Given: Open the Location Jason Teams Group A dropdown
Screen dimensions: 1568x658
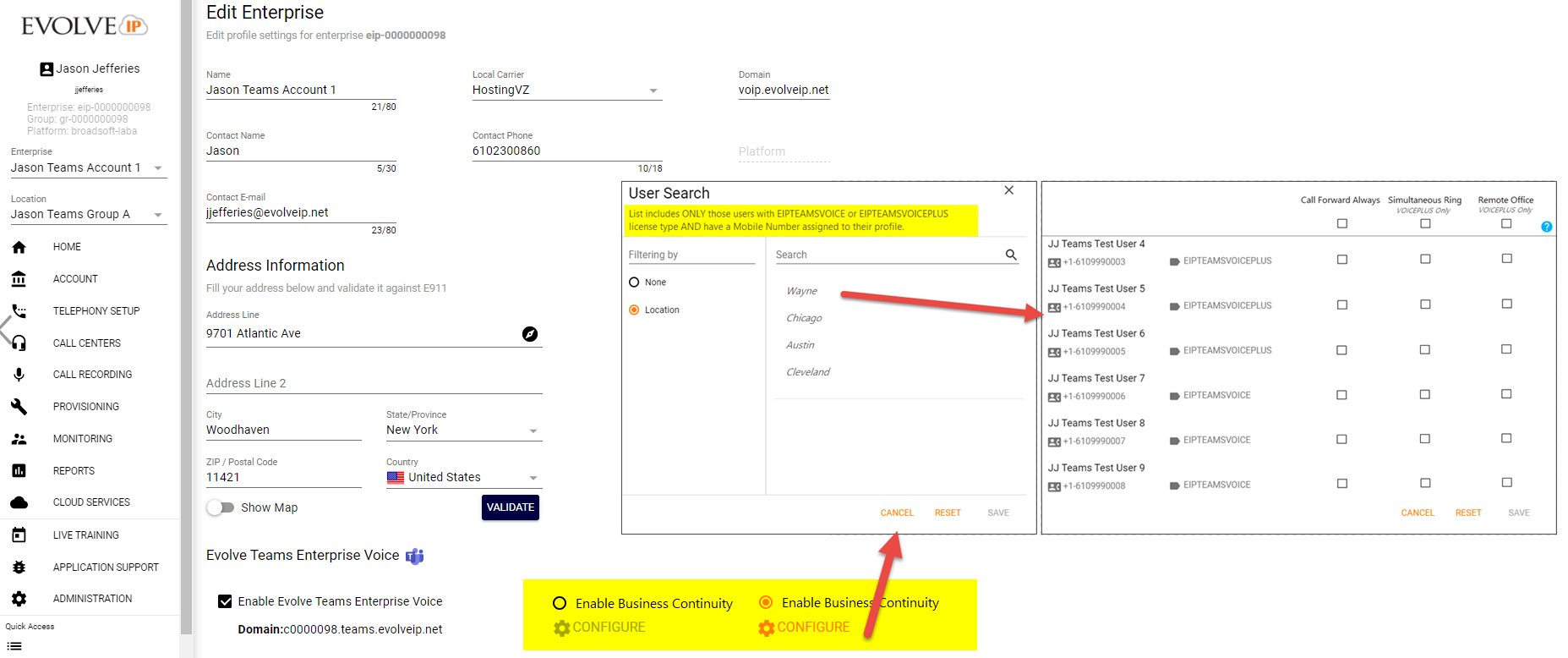Looking at the screenshot, I should coord(157,215).
